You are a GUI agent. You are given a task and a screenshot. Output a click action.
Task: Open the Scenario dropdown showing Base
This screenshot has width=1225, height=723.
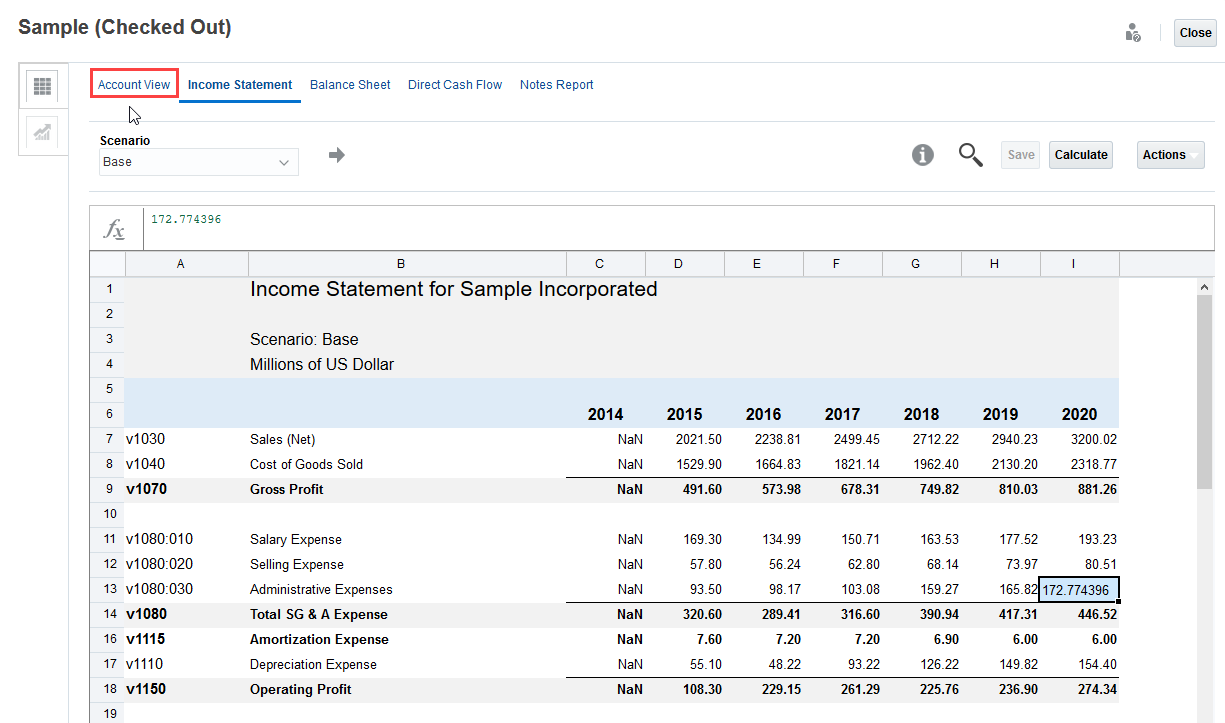click(x=198, y=161)
